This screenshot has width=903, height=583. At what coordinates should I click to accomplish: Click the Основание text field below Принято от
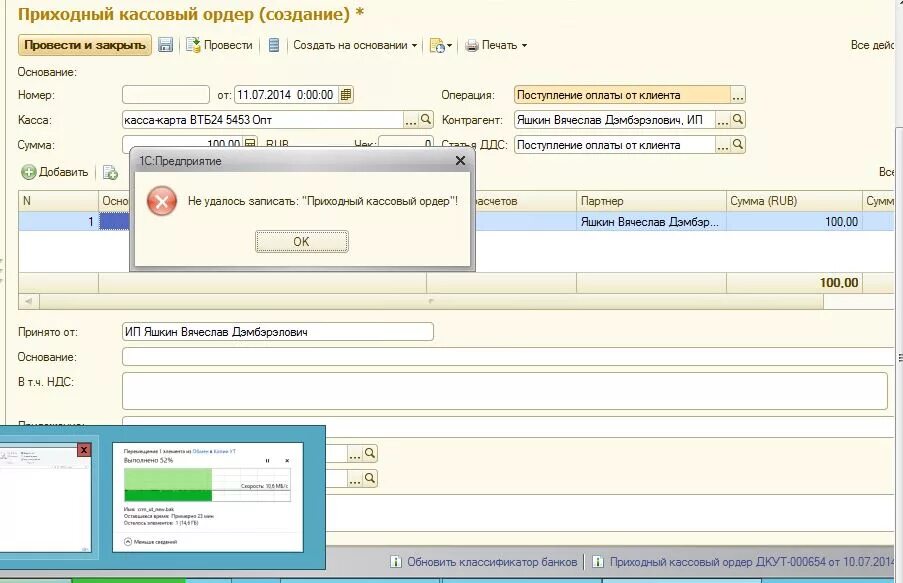tap(508, 357)
